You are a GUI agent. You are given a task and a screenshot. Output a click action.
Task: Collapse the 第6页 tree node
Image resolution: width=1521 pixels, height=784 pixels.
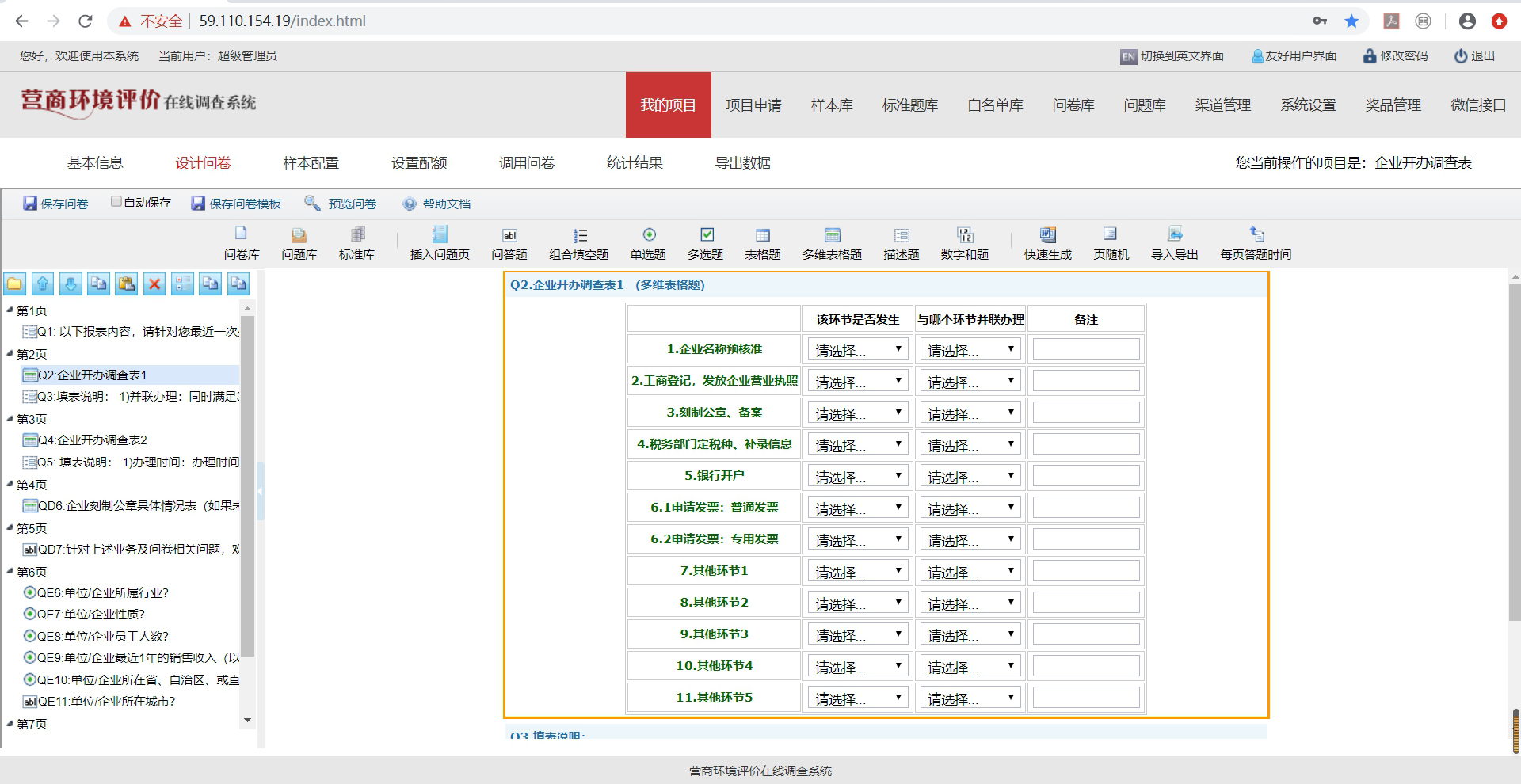10,572
